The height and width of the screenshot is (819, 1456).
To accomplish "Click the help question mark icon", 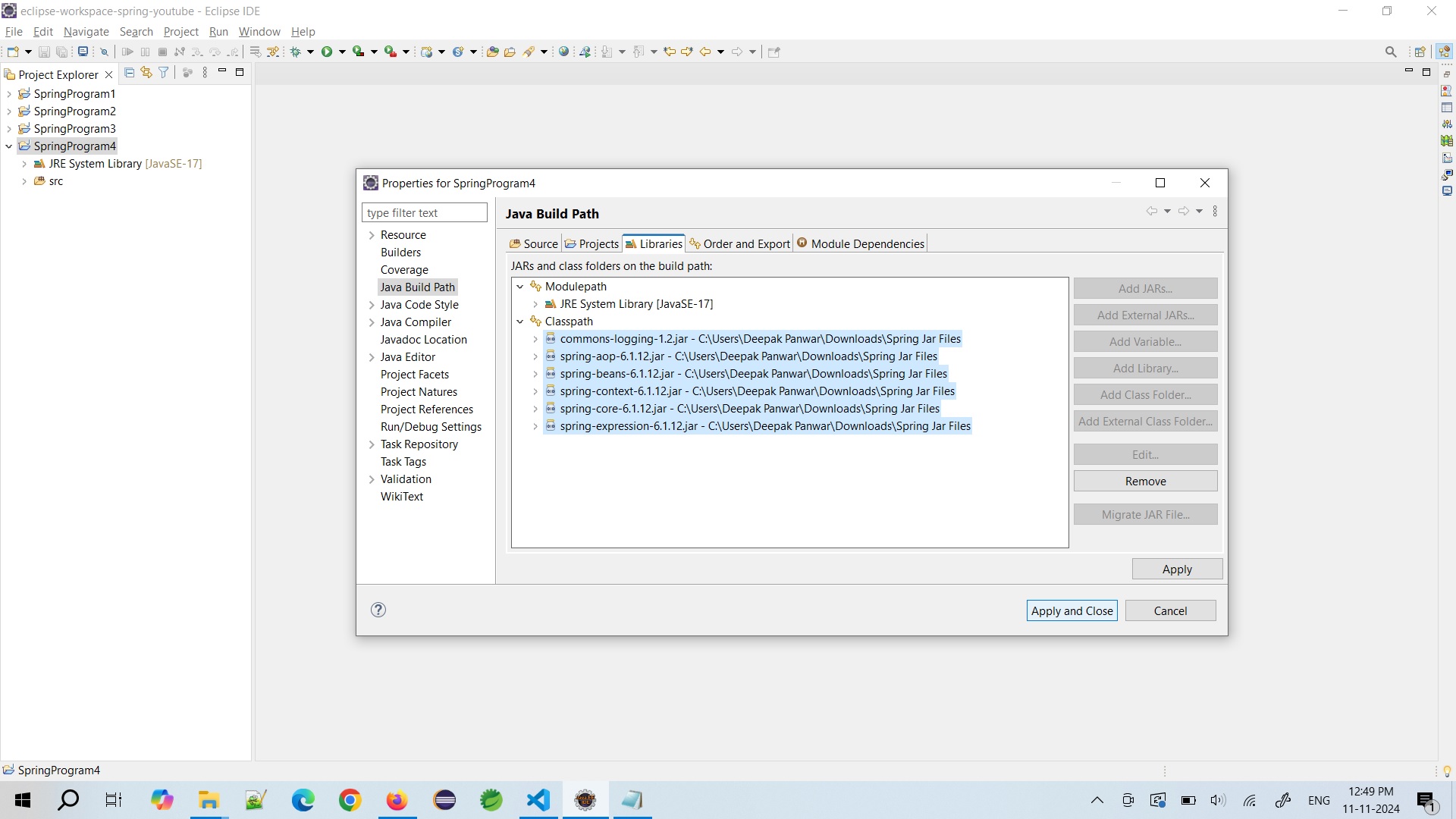I will click(x=378, y=610).
